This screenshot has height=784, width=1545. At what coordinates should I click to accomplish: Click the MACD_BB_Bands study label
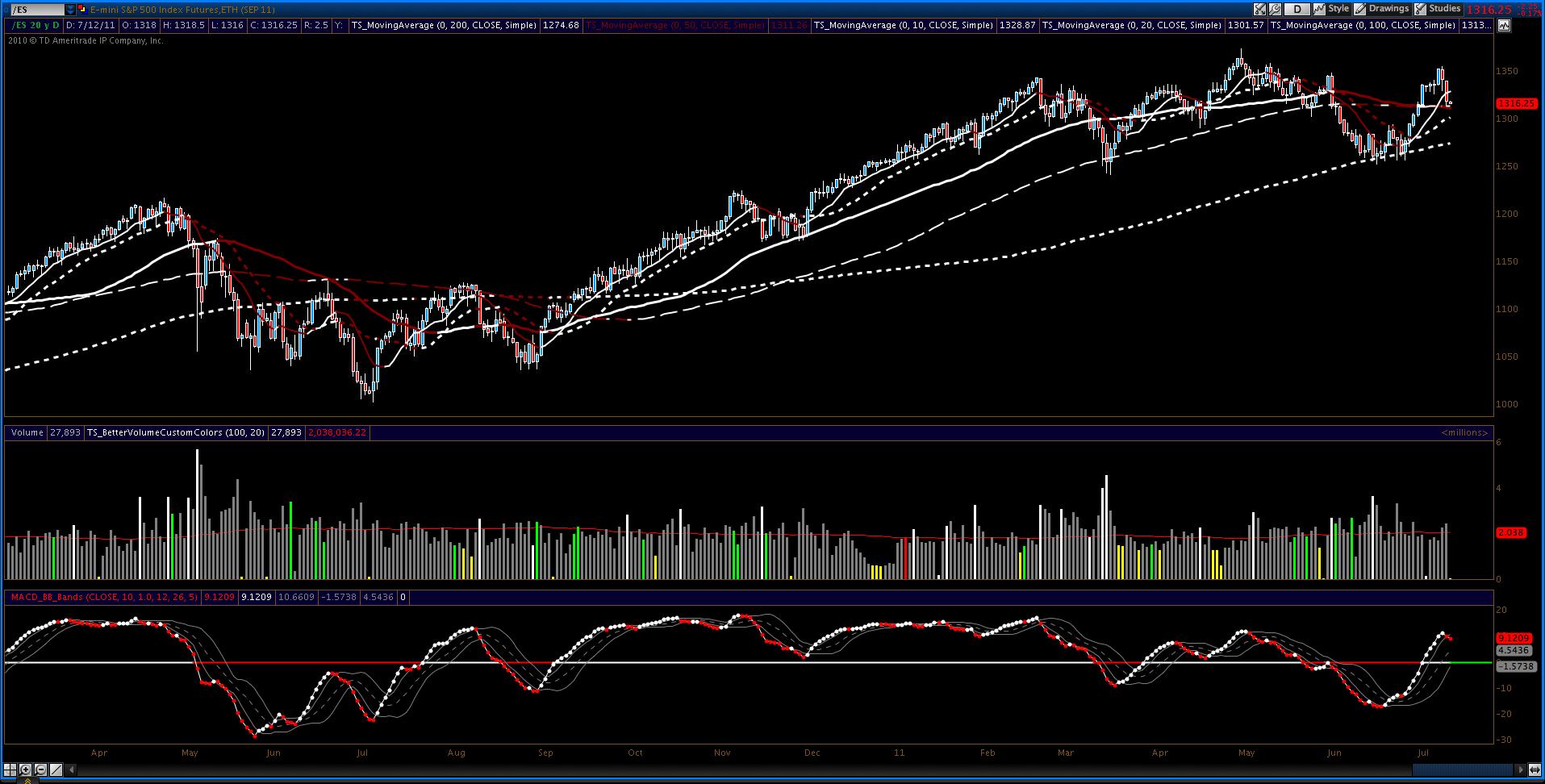103,597
